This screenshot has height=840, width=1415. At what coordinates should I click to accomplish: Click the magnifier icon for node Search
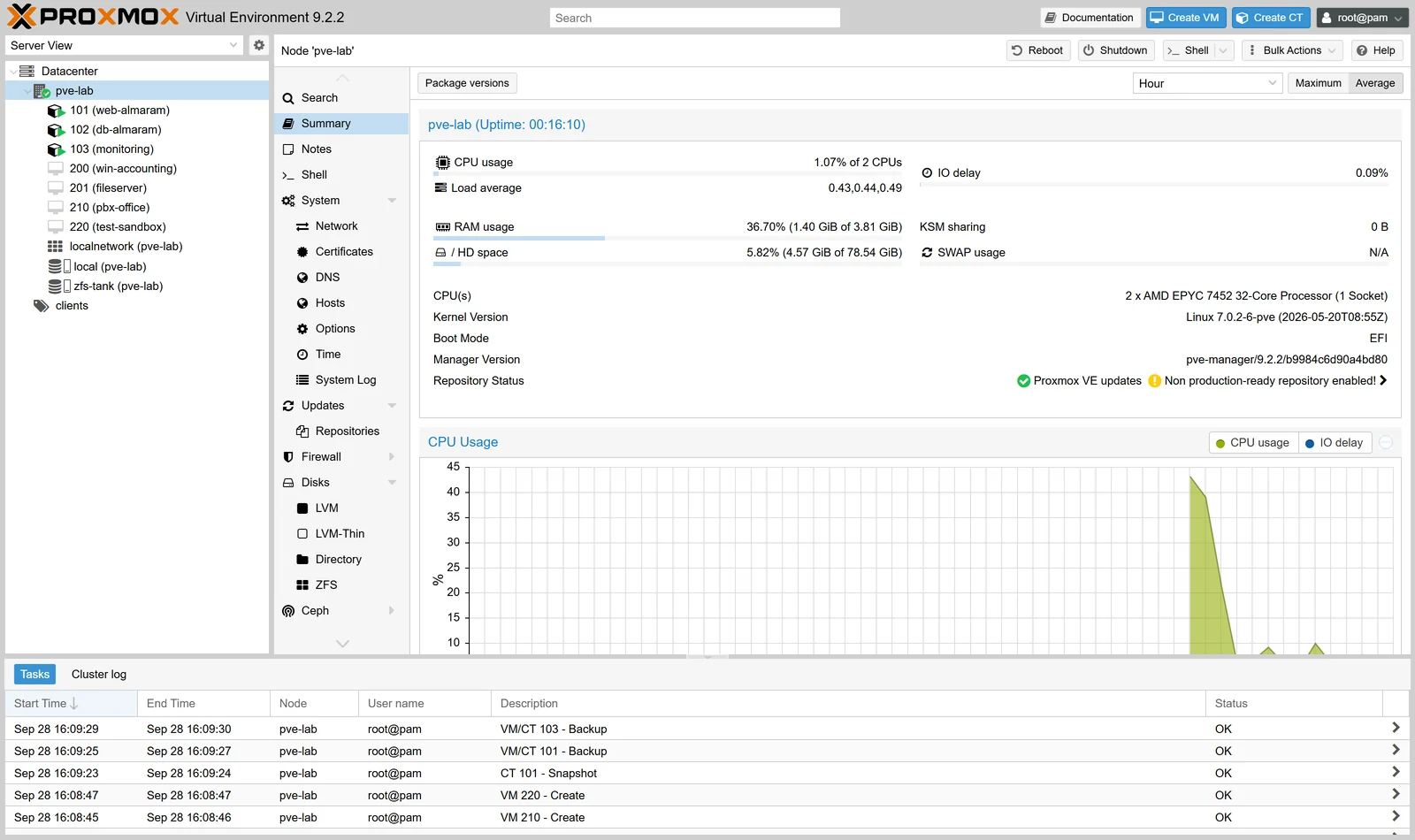pyautogui.click(x=288, y=98)
